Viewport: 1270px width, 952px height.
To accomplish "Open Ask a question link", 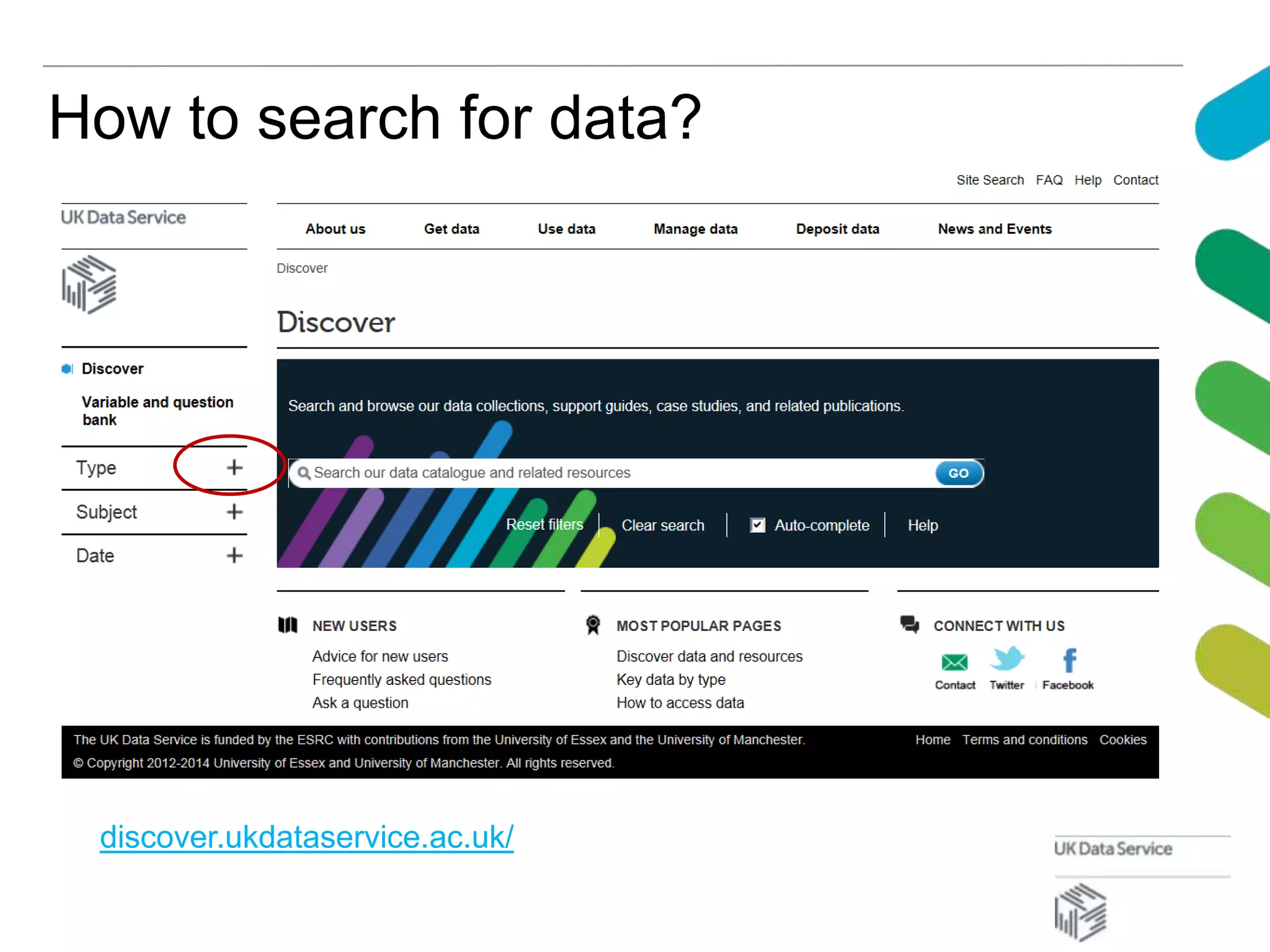I will coord(360,703).
